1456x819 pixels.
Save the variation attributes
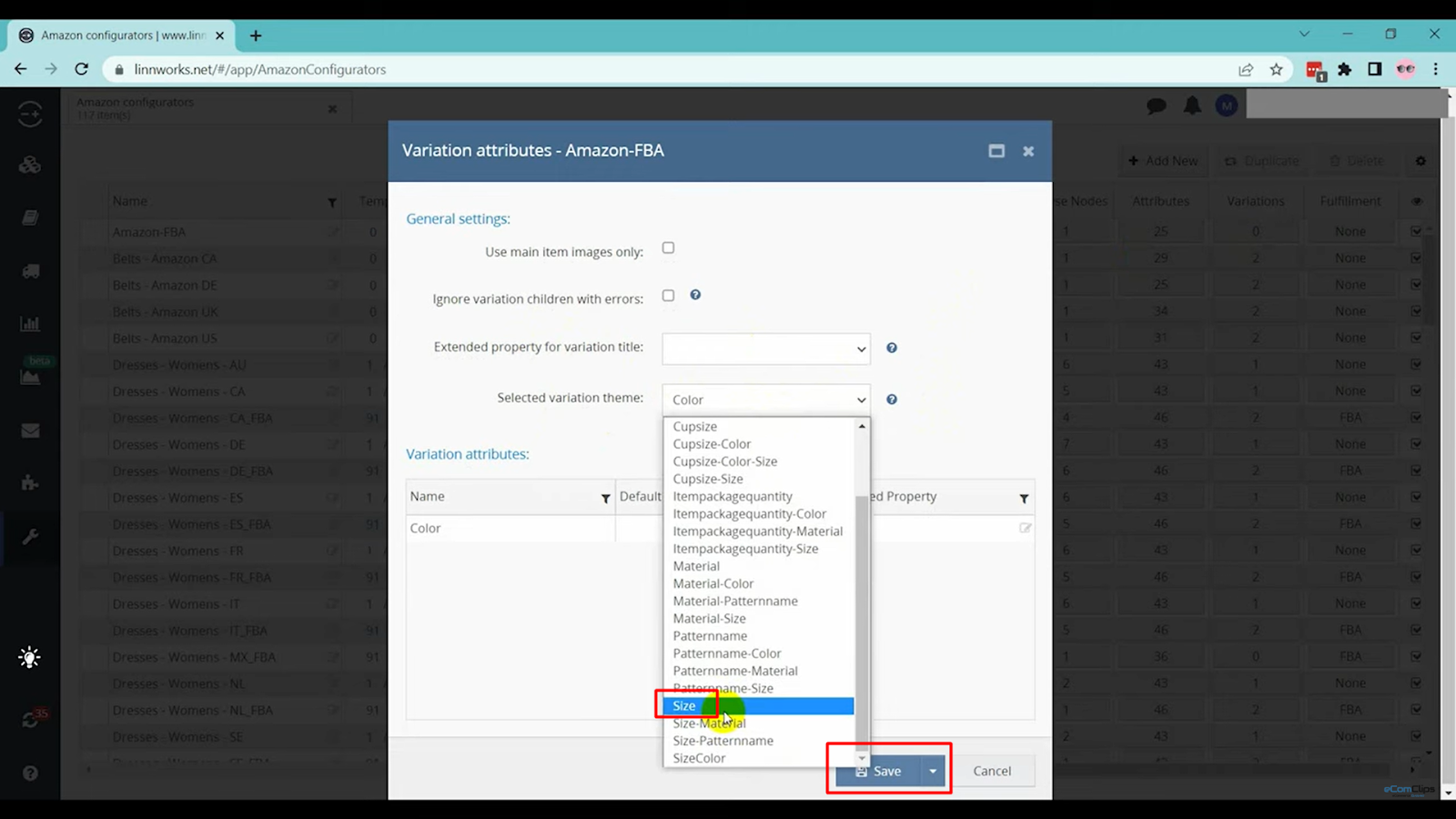(x=878, y=771)
